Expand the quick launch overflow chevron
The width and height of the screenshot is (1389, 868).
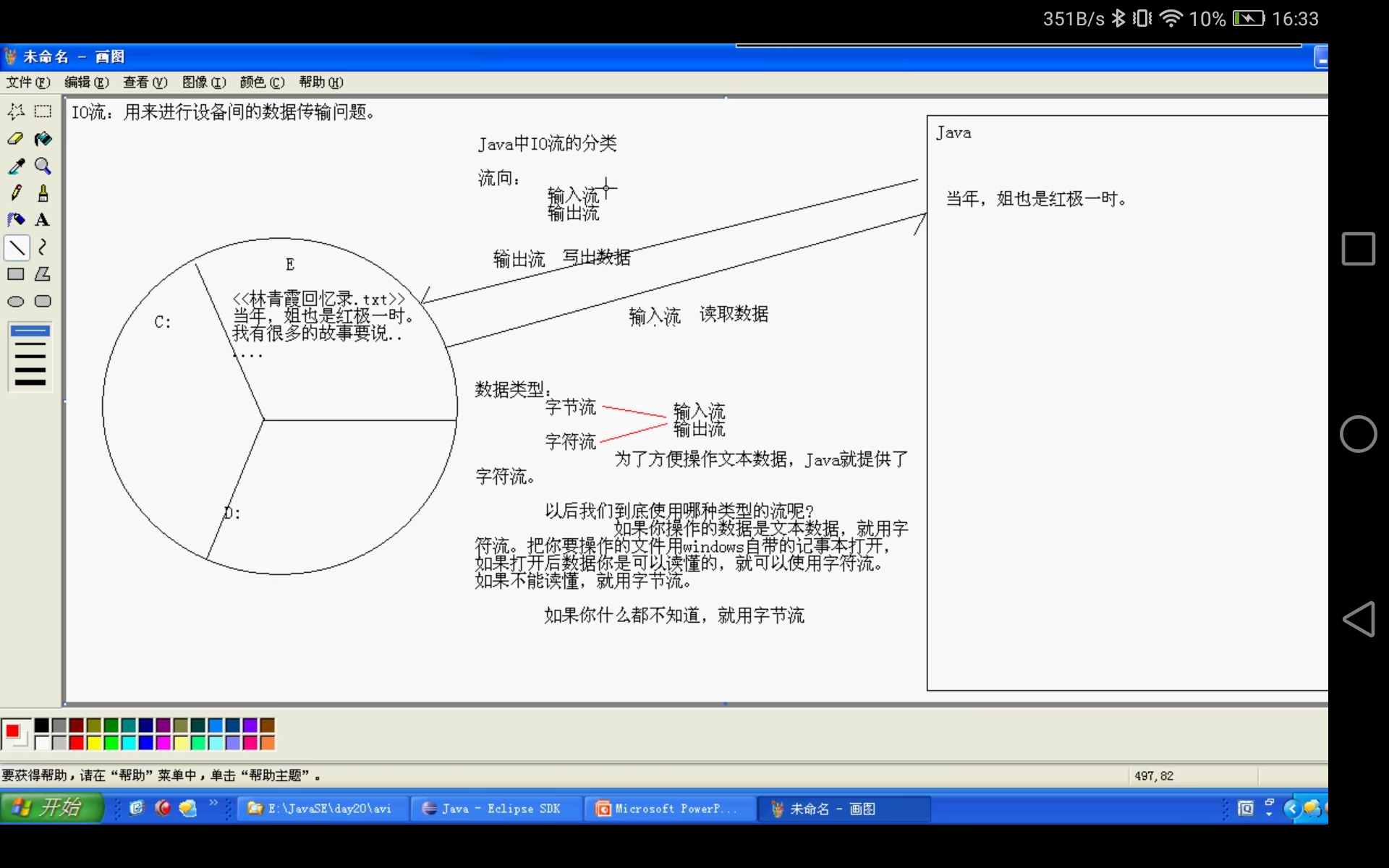[x=213, y=802]
